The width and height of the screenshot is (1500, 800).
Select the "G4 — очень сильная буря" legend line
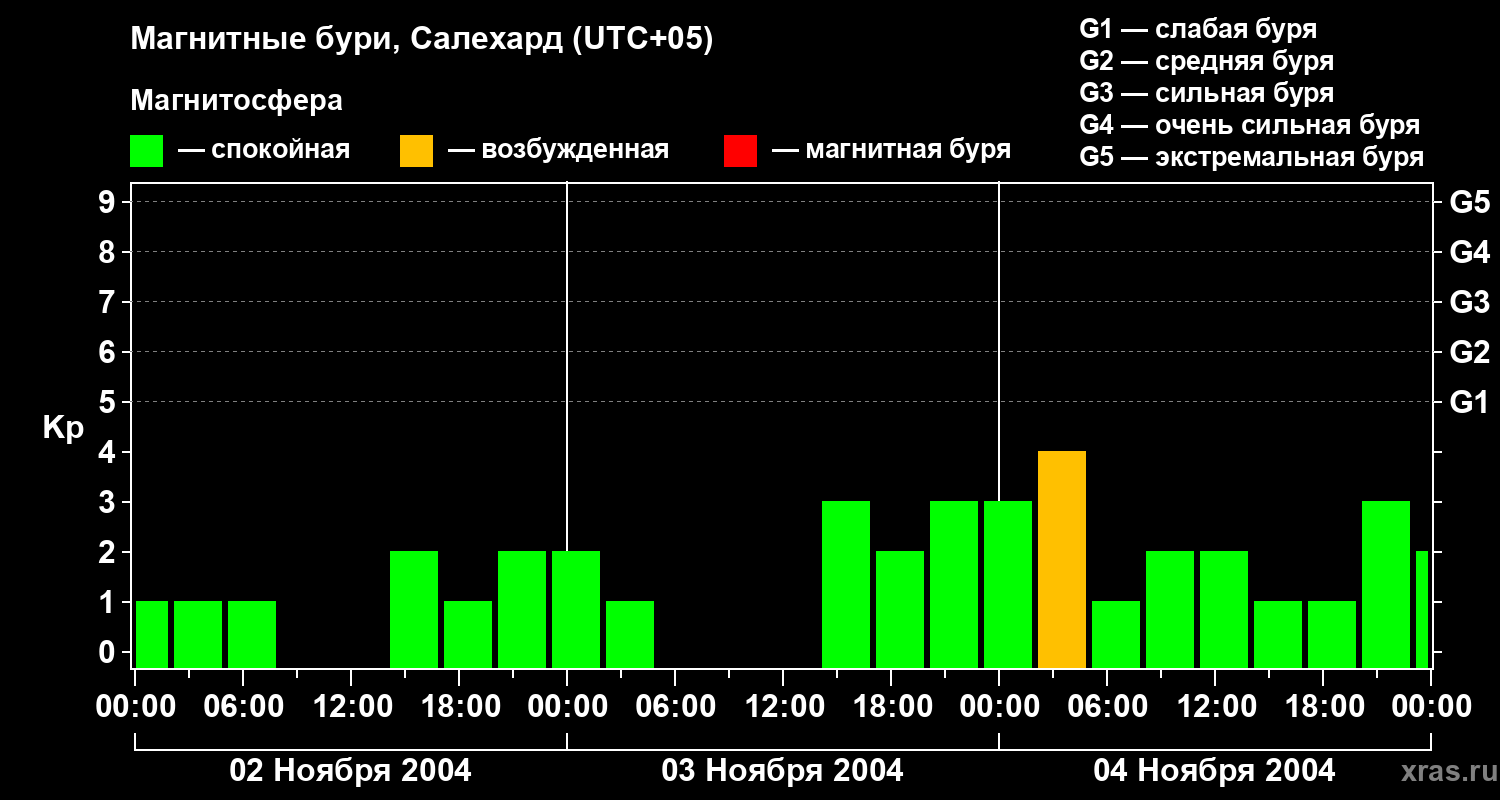coord(1250,125)
